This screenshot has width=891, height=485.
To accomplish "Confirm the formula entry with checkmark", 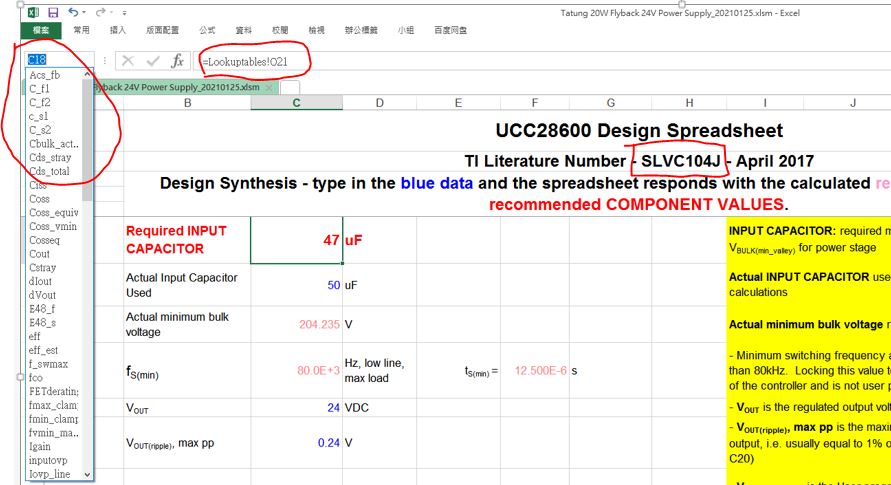I will [153, 61].
